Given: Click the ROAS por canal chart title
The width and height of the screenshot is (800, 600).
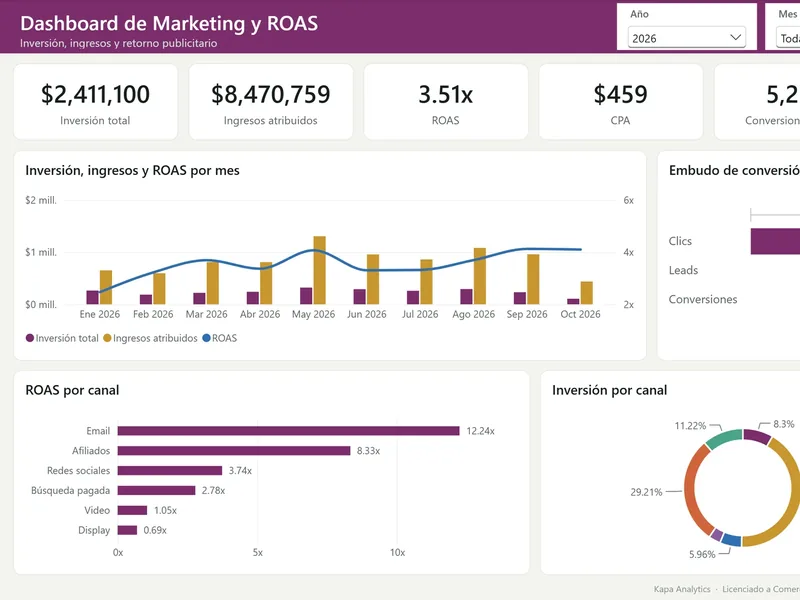Looking at the screenshot, I should (72, 390).
